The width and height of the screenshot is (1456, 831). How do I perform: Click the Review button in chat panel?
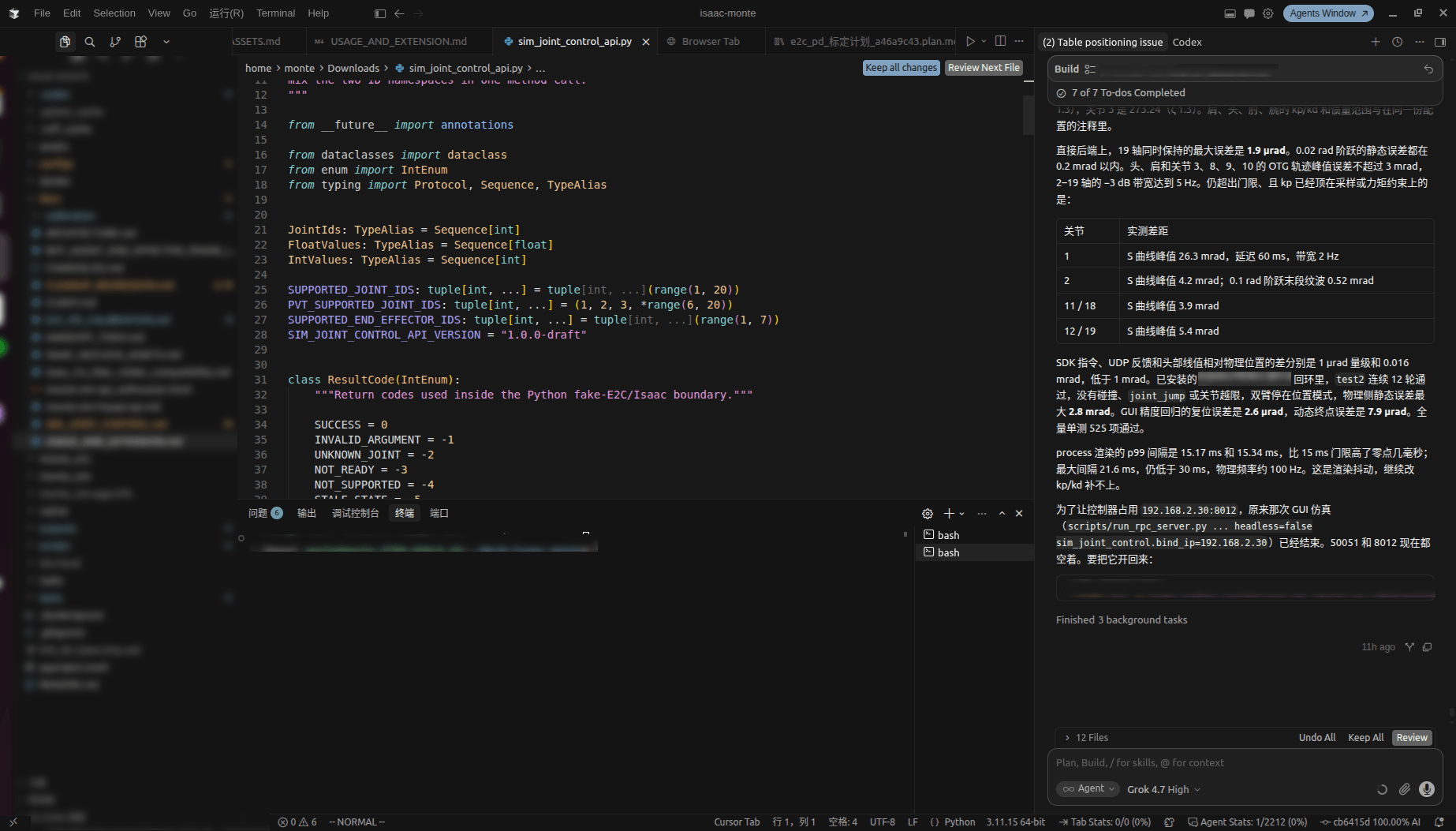[x=1412, y=737]
